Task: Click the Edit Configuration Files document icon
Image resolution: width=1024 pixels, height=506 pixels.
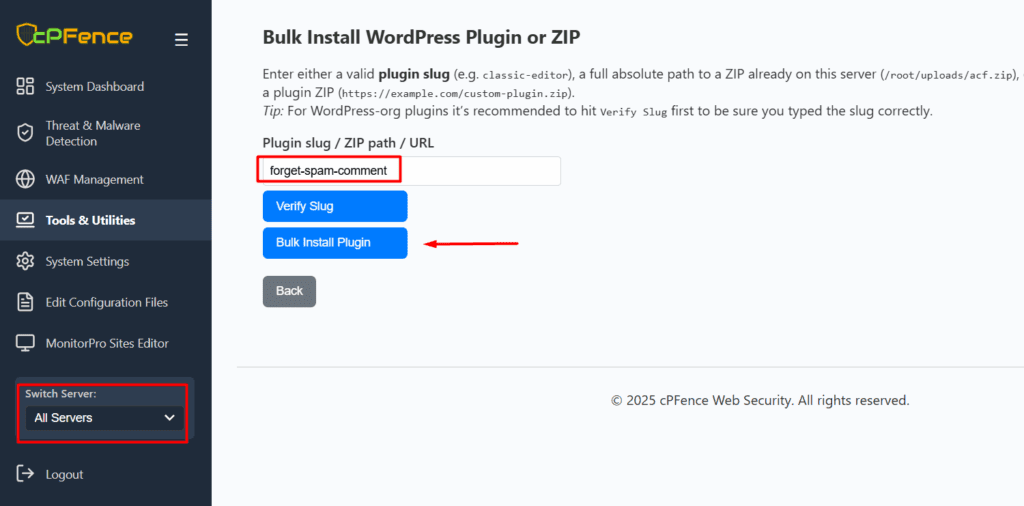Action: tap(26, 302)
